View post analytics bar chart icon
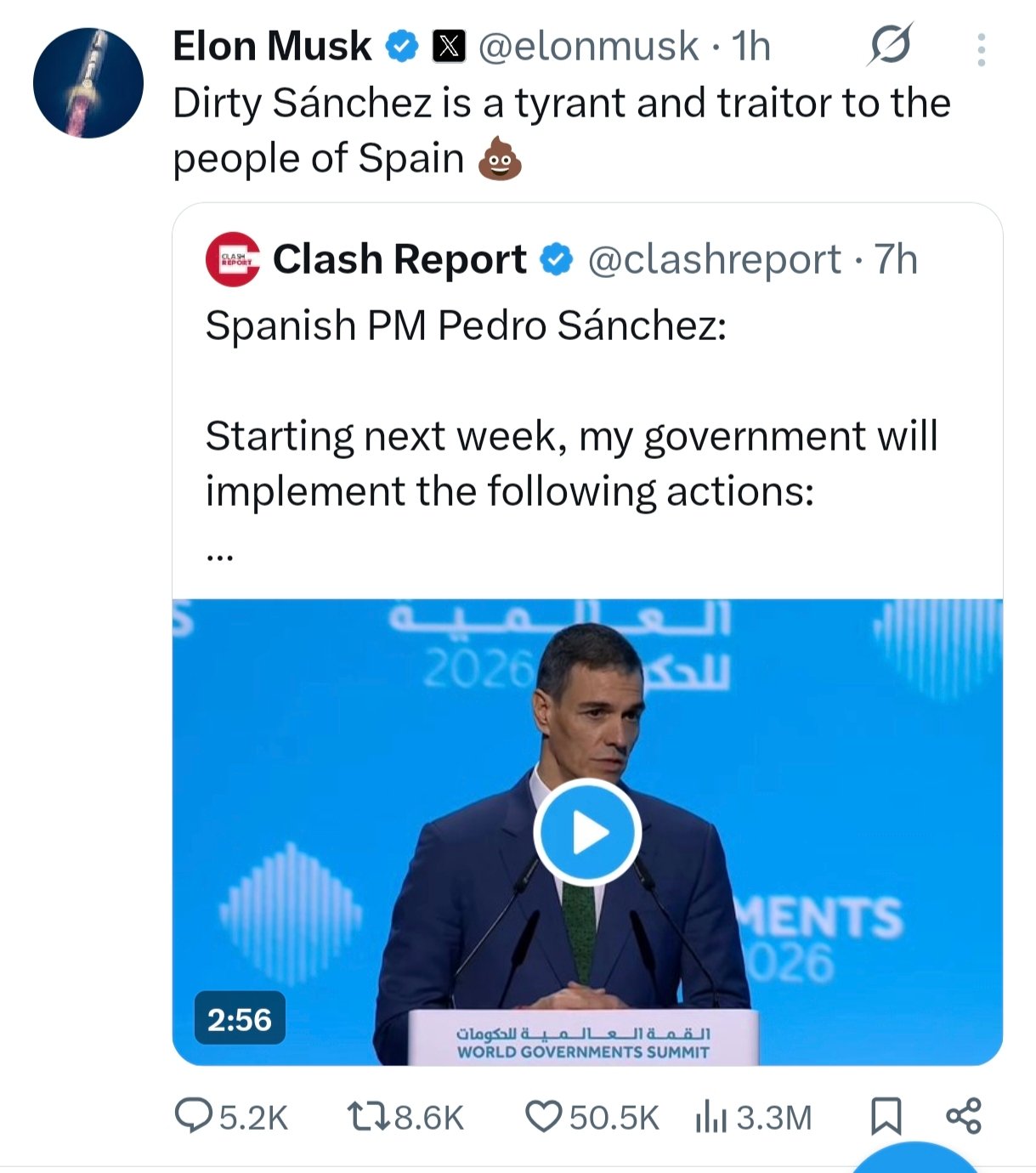 pos(710,1115)
